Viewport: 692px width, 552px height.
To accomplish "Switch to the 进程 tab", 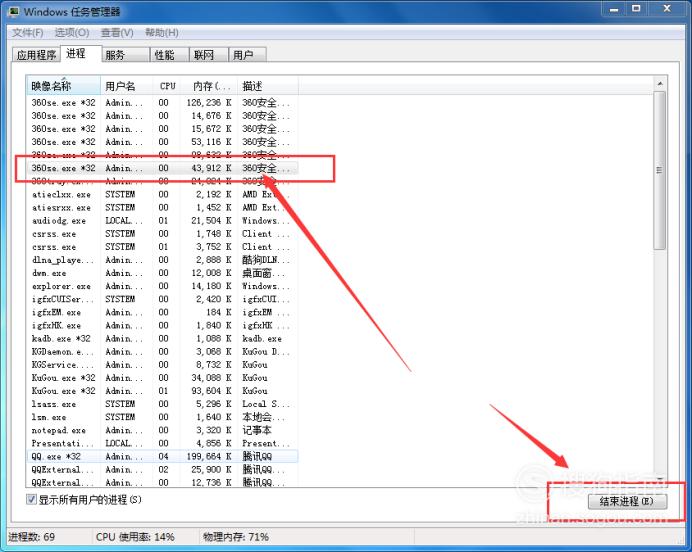I will tap(81, 53).
